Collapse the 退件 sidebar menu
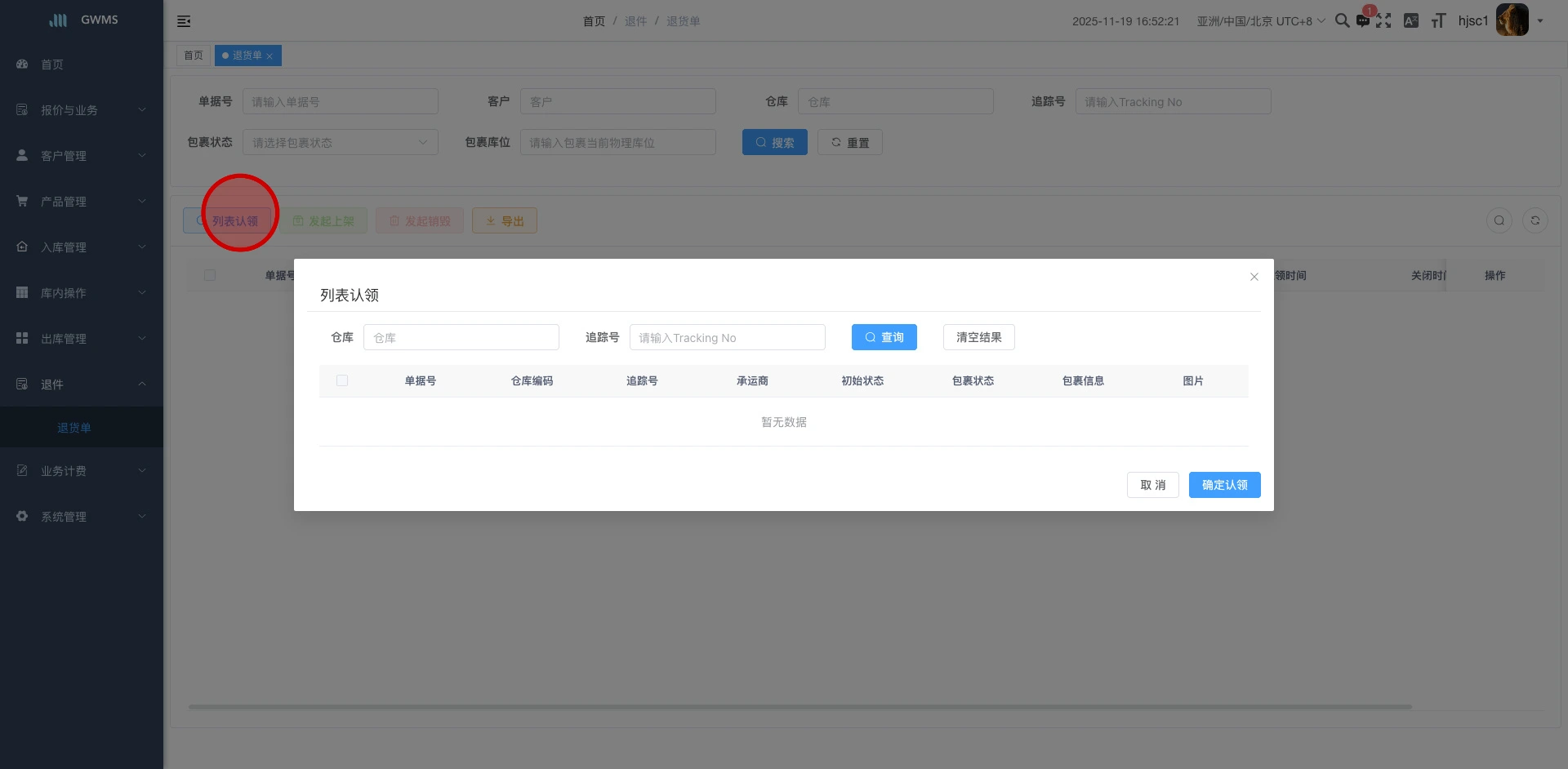This screenshot has height=769, width=1568. click(82, 384)
